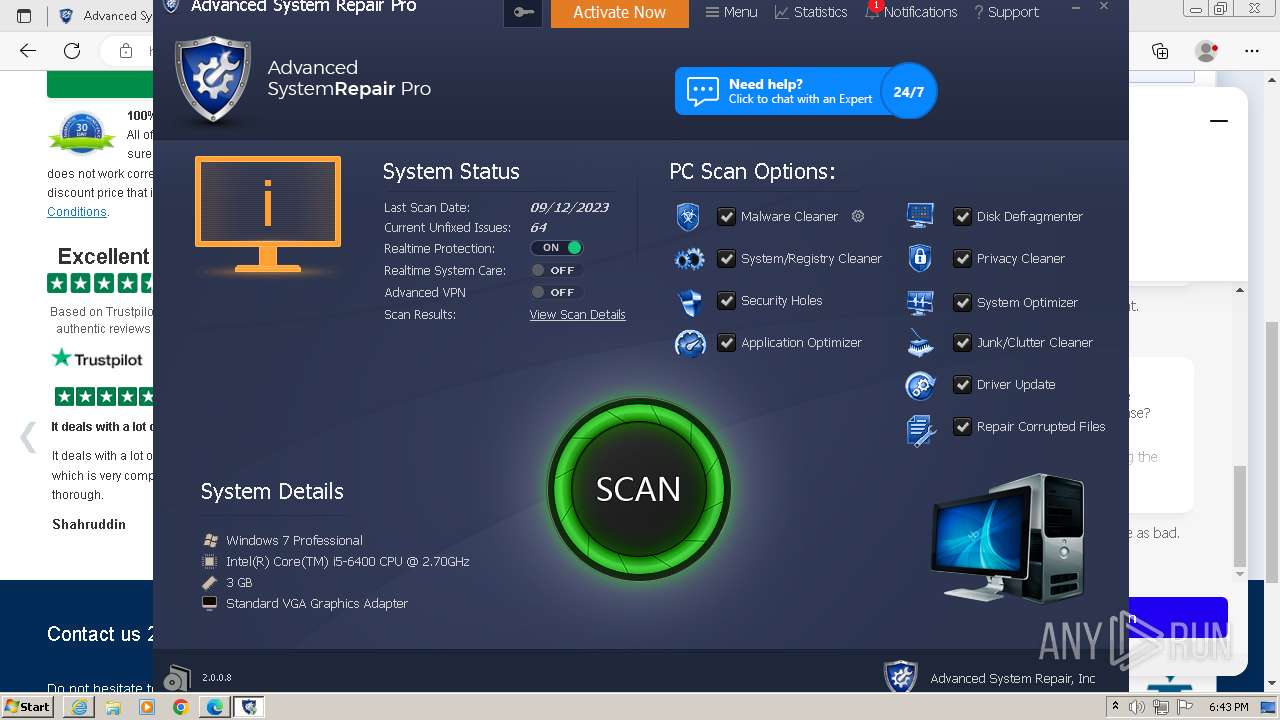
Task: Uncheck the System/Registry Cleaner checkbox
Action: [726, 258]
